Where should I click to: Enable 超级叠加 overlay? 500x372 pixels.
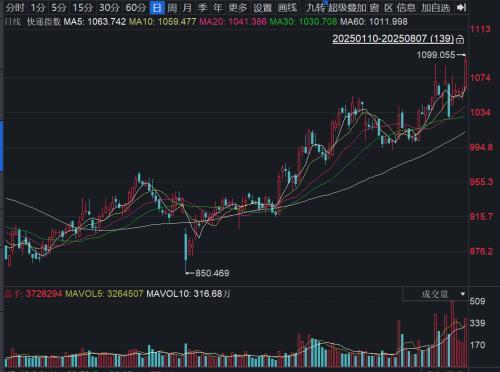click(x=347, y=7)
